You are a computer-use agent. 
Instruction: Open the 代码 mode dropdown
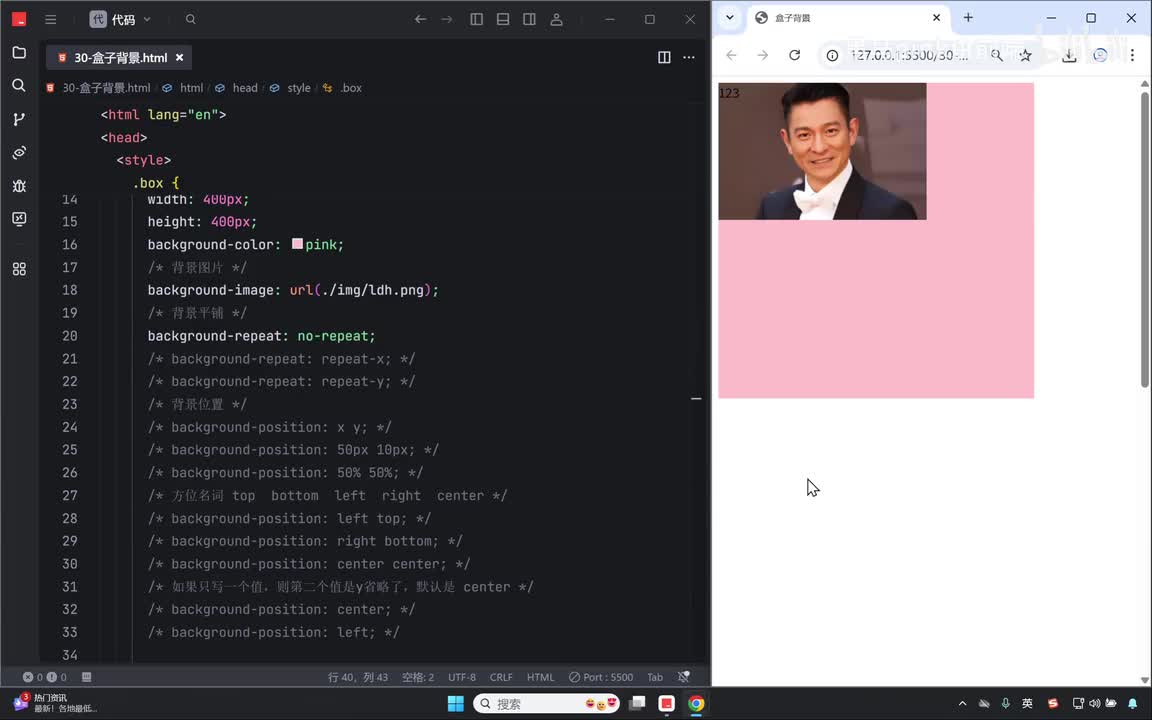click(120, 19)
